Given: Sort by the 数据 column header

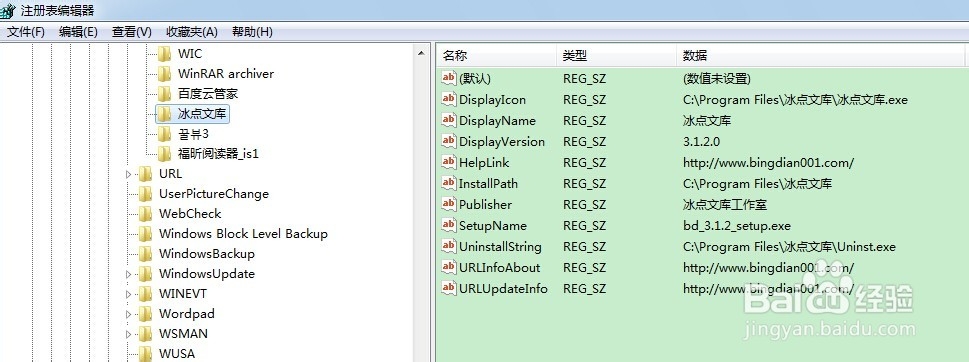Looking at the screenshot, I should tap(821, 56).
